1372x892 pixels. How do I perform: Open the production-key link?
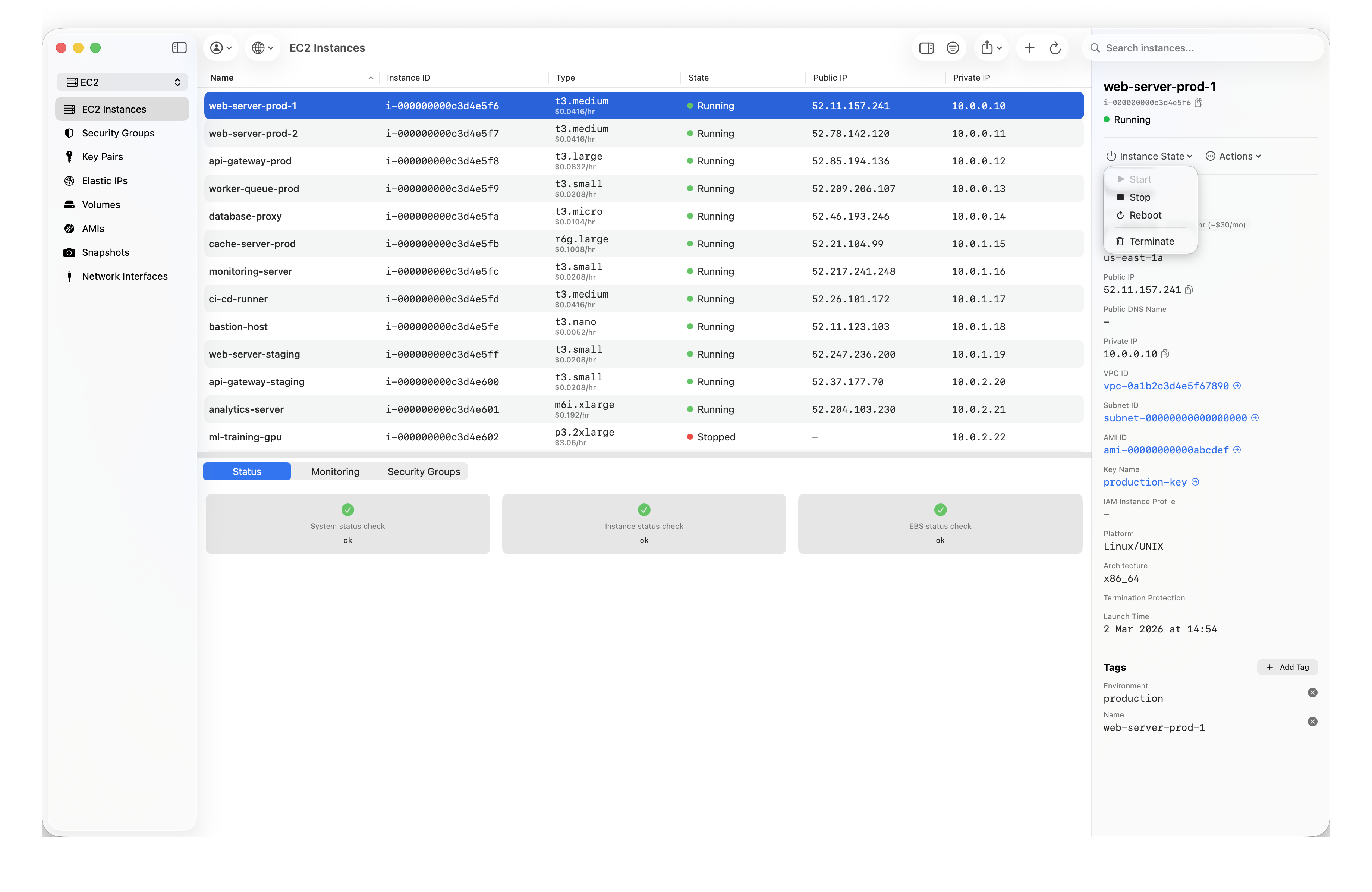(1145, 482)
